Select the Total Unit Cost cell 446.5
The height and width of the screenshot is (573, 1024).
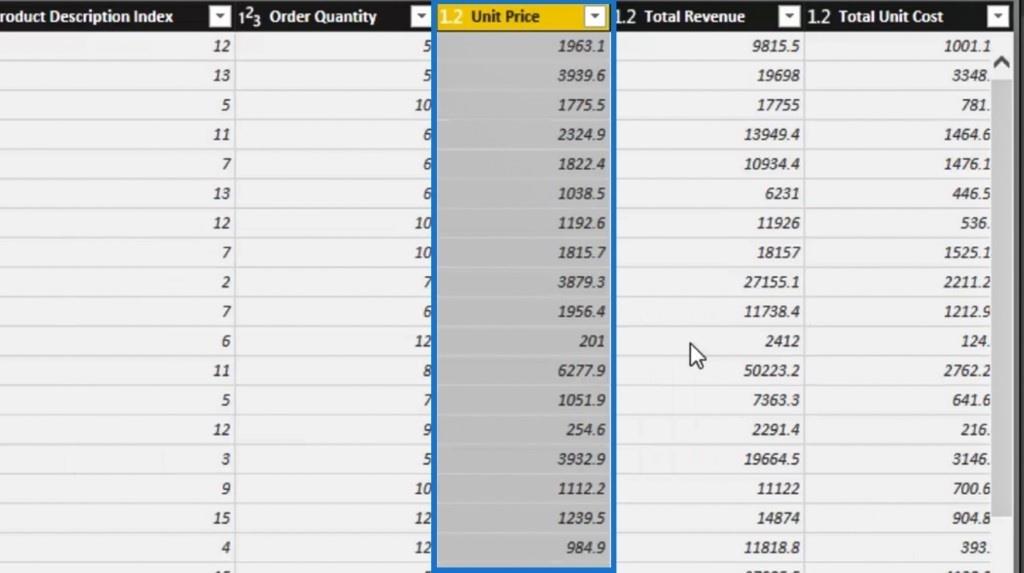point(899,193)
